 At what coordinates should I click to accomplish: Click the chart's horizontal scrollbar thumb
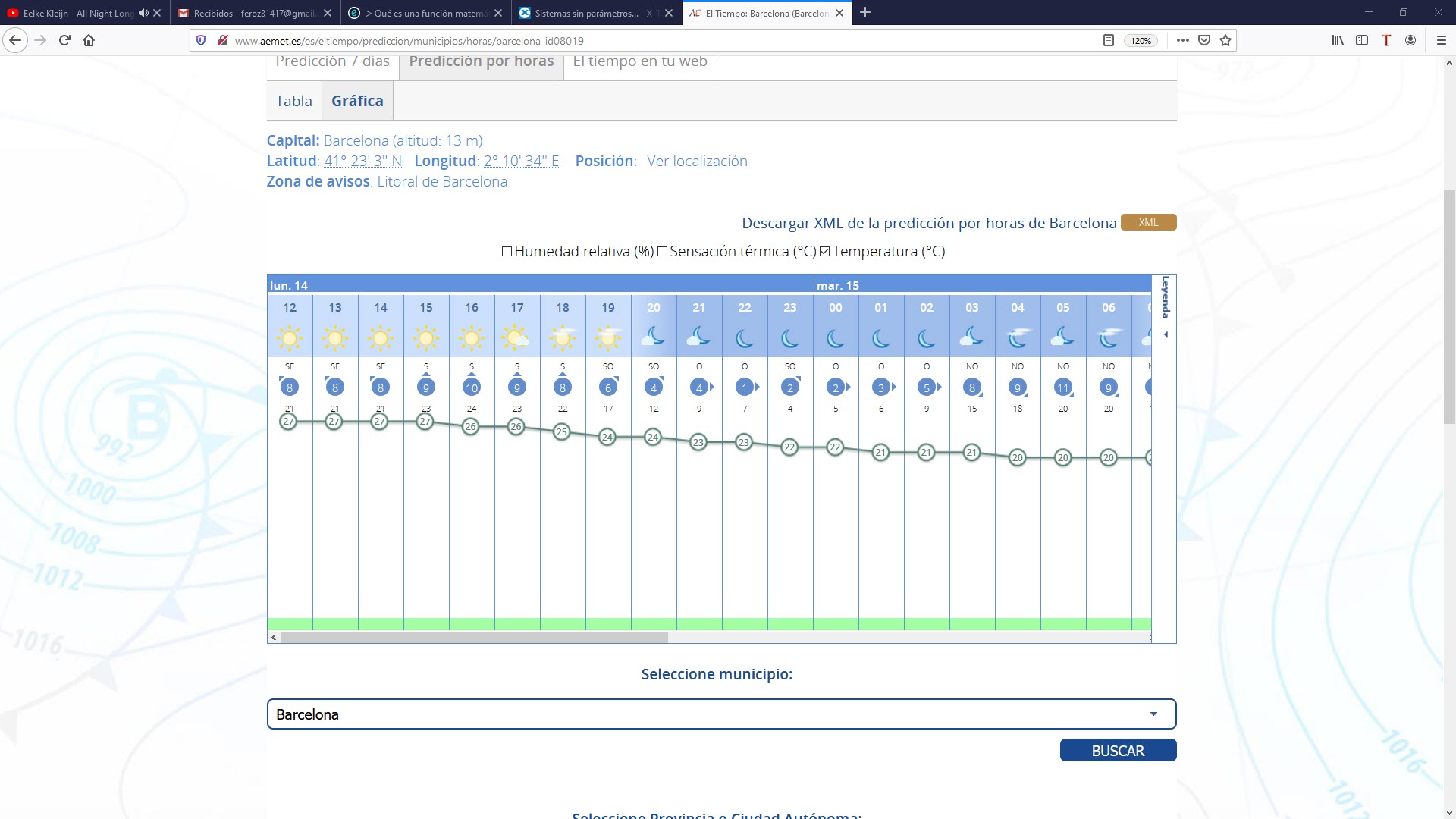(474, 638)
